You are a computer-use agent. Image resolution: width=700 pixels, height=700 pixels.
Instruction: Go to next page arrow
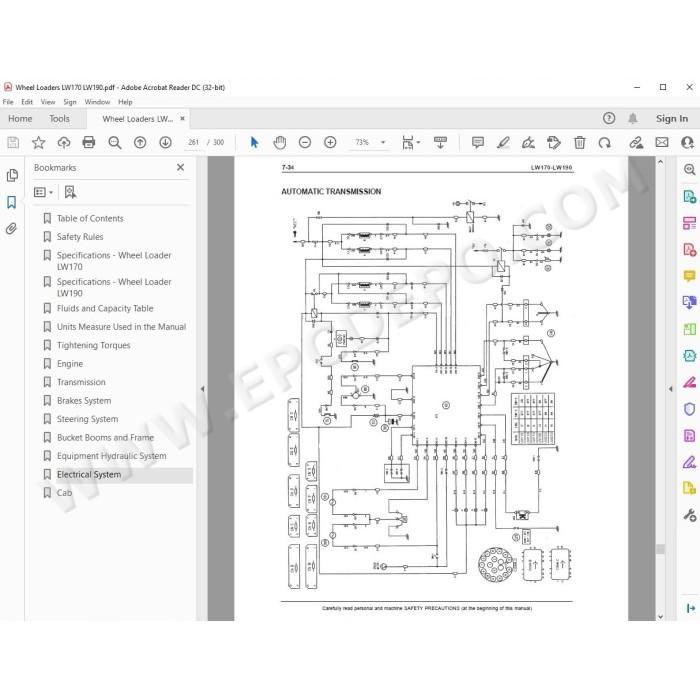[166, 142]
